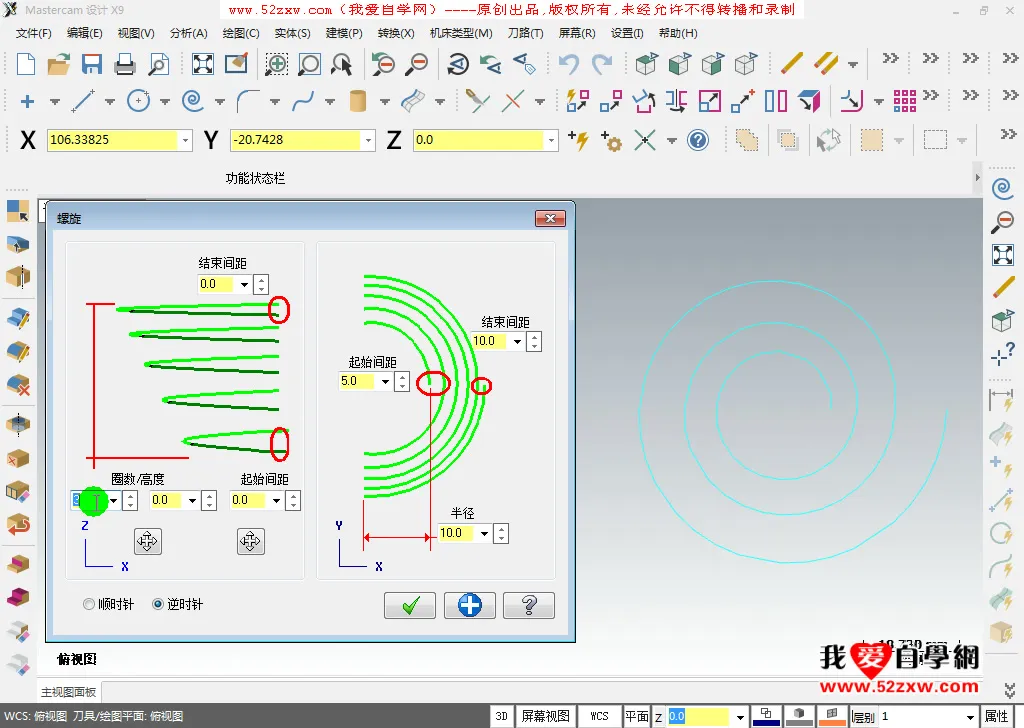Click the Undo arrow icon
This screenshot has height=728, width=1024.
569,65
